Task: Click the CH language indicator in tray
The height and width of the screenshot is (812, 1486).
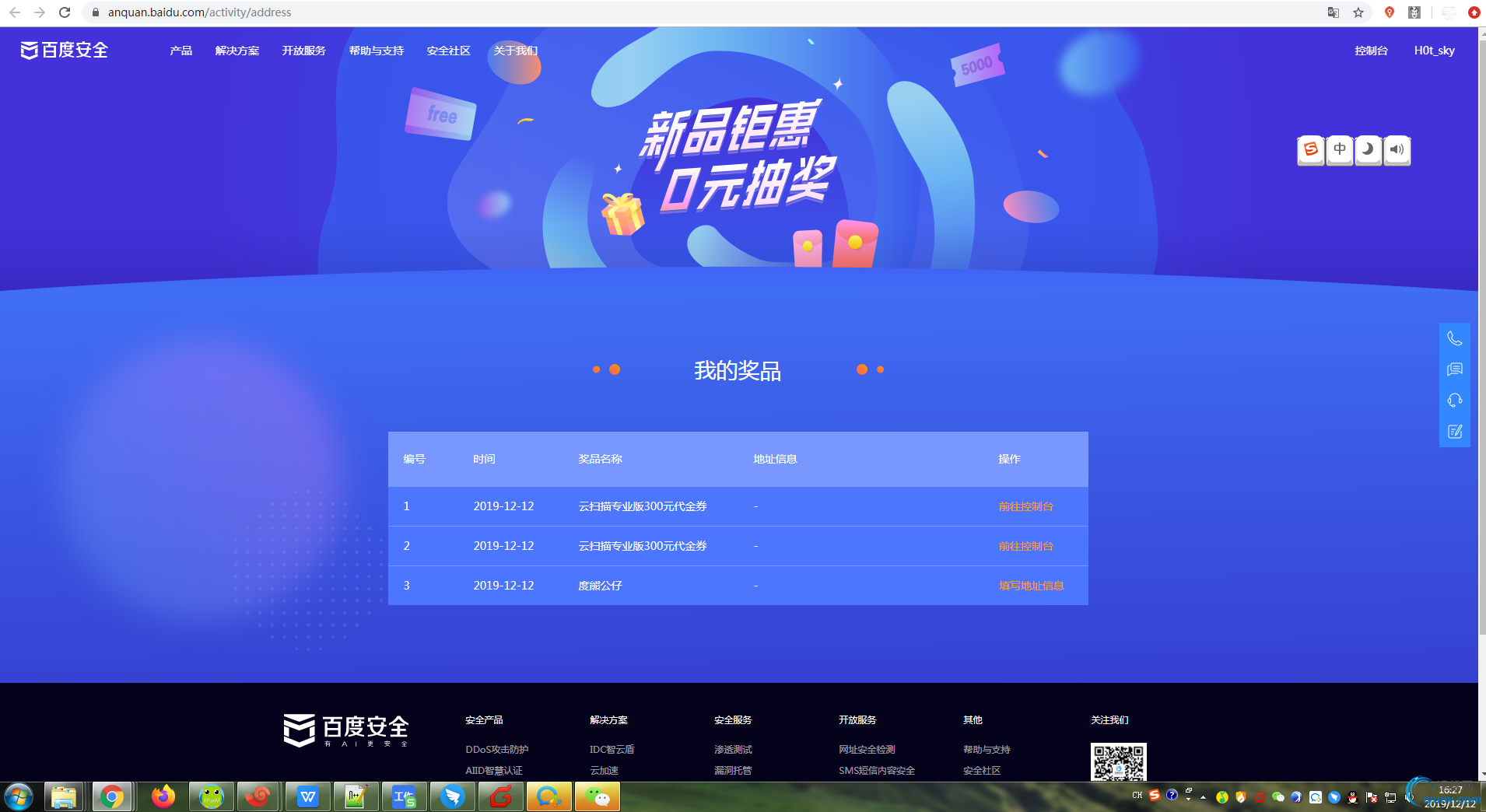Action: pos(1137,795)
